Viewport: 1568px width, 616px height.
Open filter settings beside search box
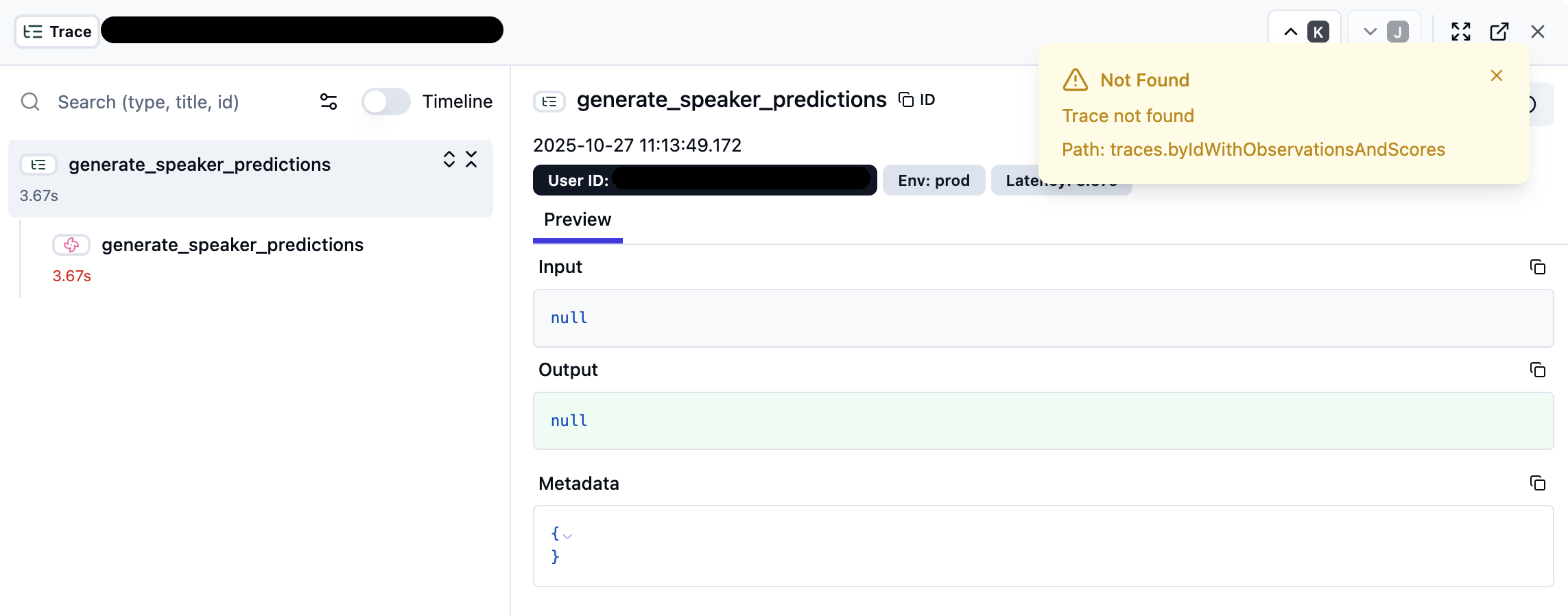329,102
